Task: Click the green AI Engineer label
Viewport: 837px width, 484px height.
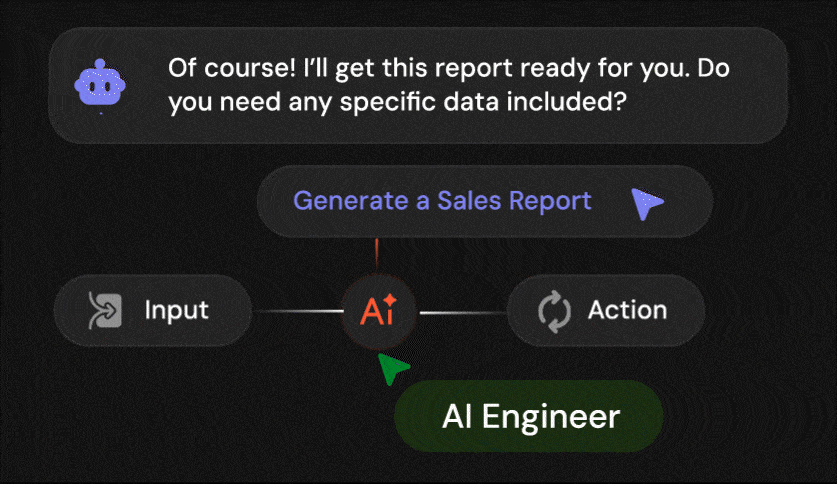Action: point(530,417)
